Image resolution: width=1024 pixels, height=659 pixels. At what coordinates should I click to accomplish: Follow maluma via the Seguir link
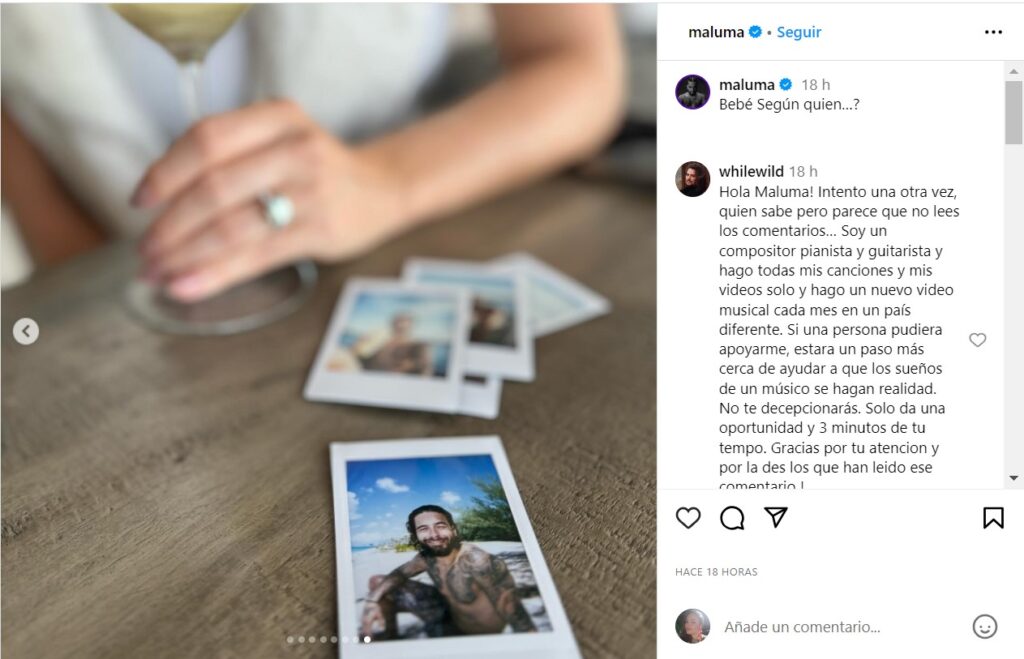pyautogui.click(x=799, y=32)
